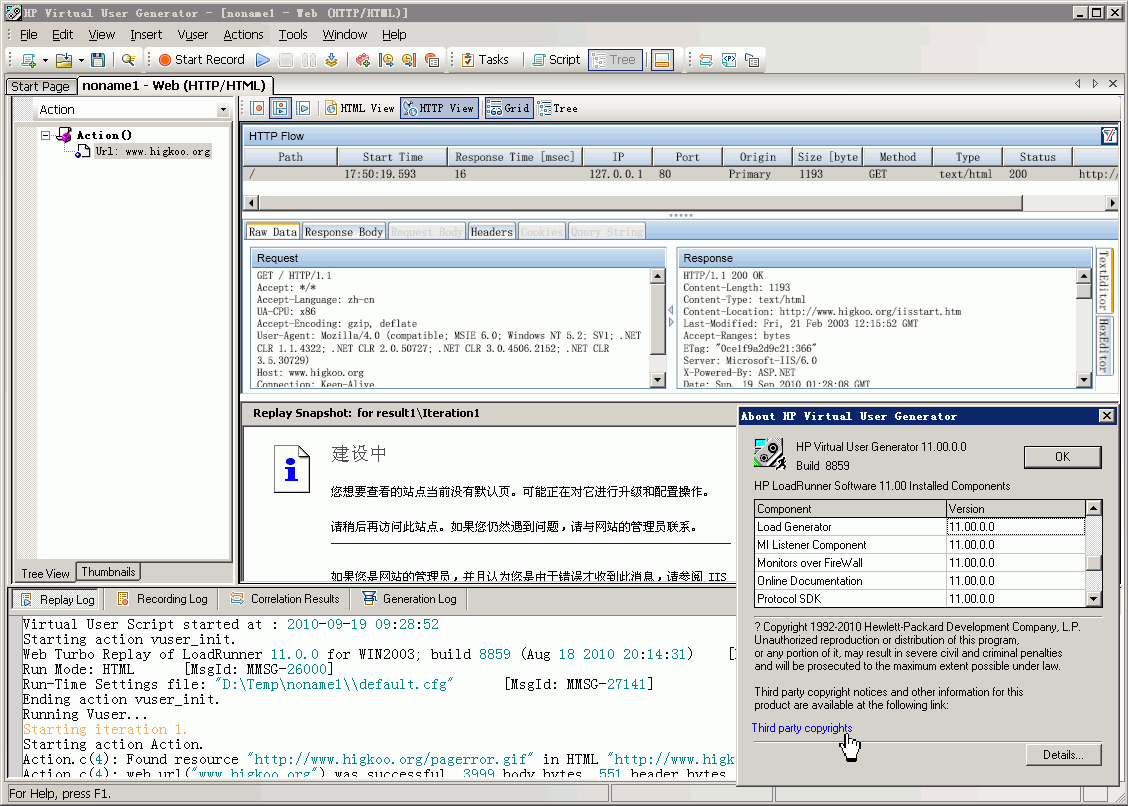Screen dimensions: 1128x806
Task: Open the Tools menu
Action: pyautogui.click(x=293, y=35)
